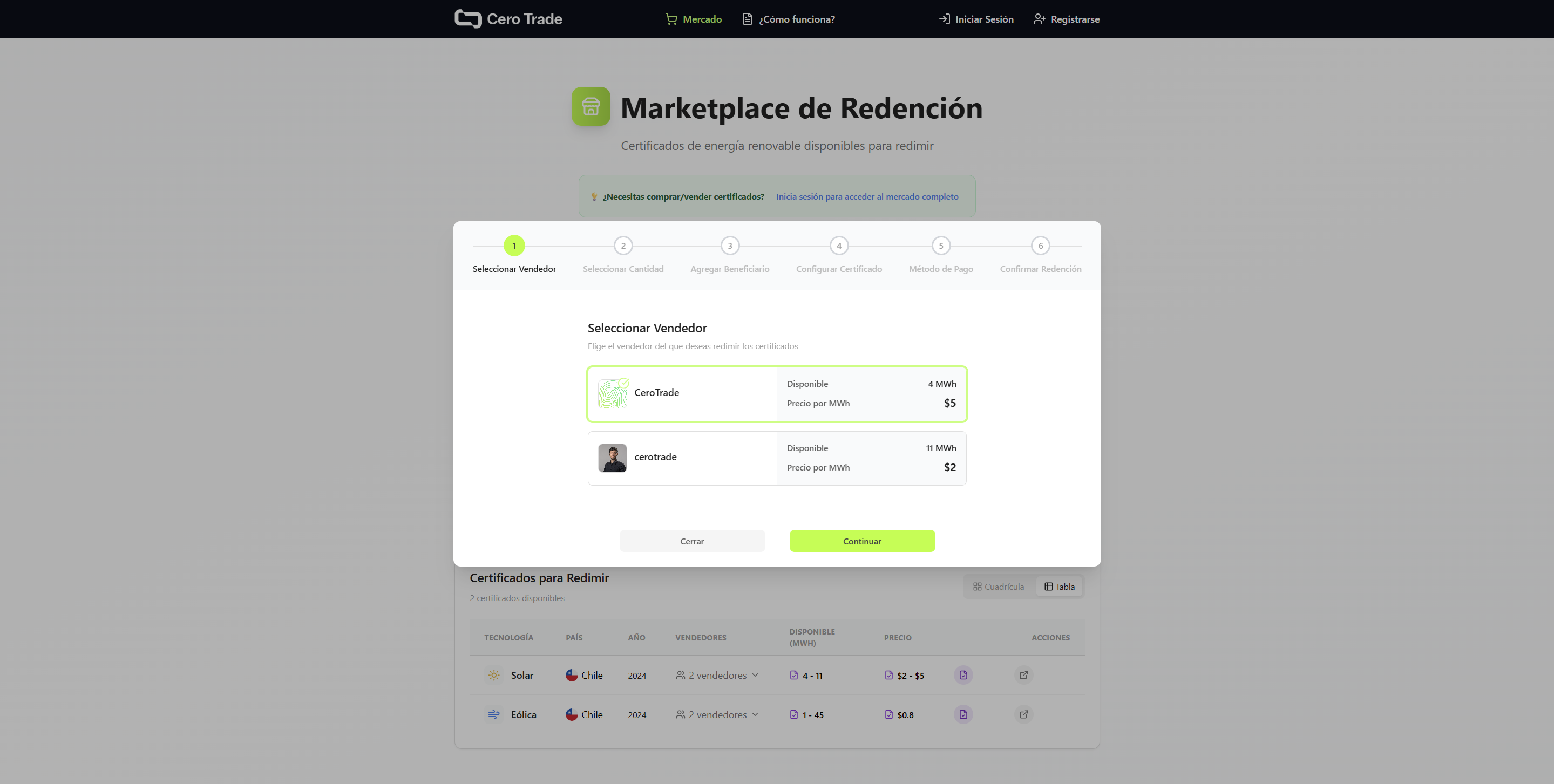Open external link icon in Eólica row

(x=1023, y=714)
